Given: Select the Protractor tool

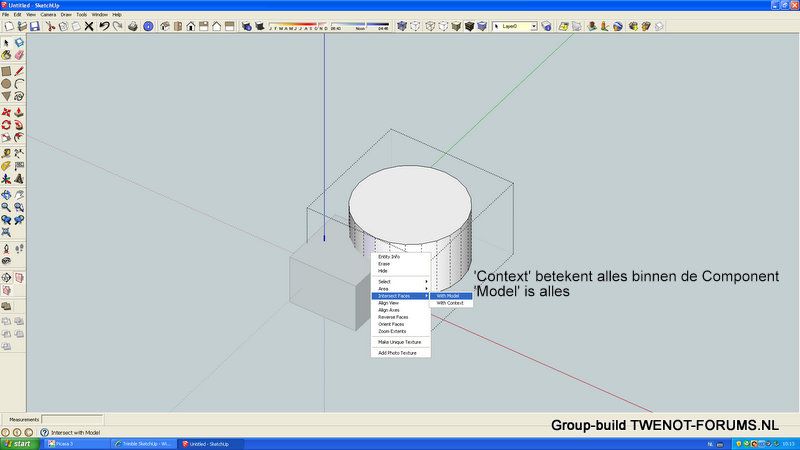Looking at the screenshot, I should (6, 166).
